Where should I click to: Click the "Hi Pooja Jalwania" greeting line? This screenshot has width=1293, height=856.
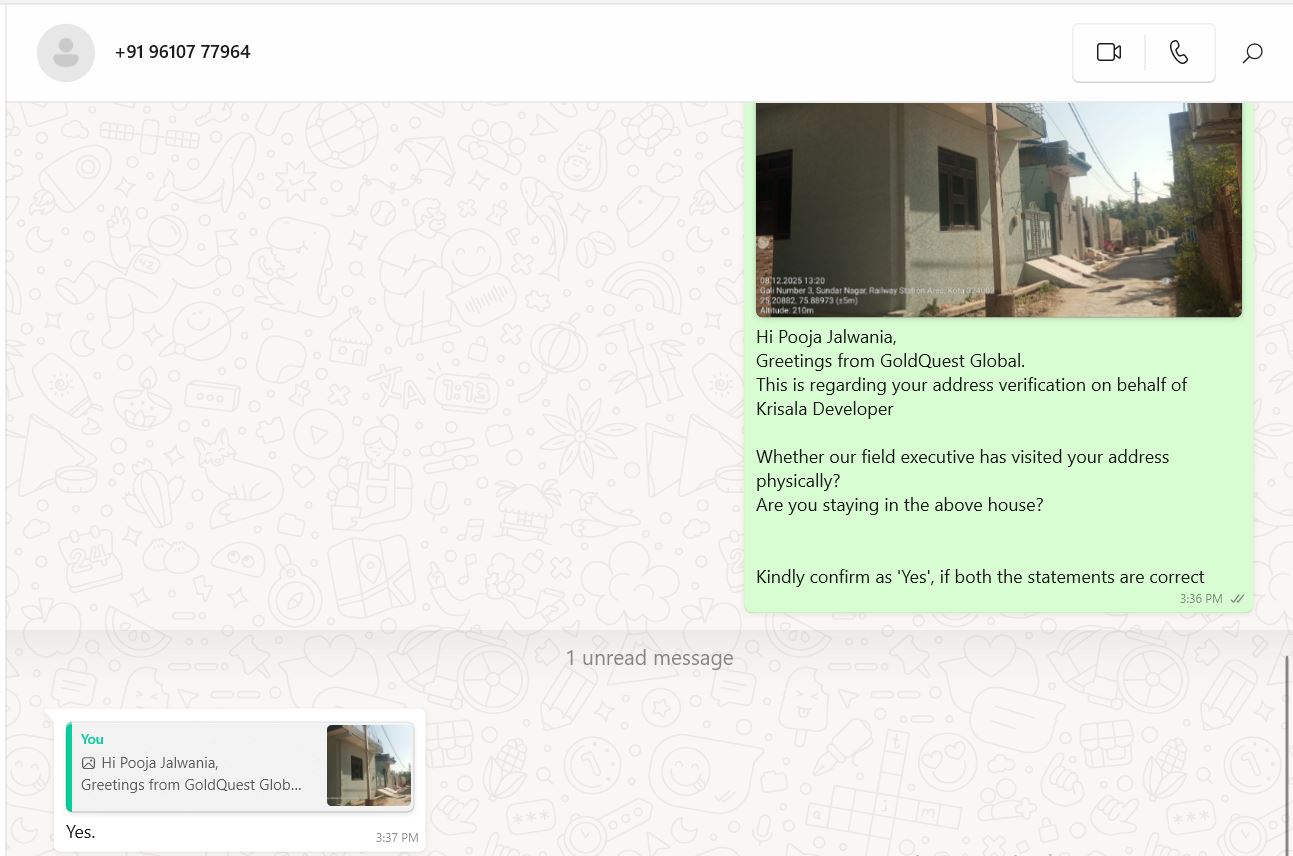point(826,337)
